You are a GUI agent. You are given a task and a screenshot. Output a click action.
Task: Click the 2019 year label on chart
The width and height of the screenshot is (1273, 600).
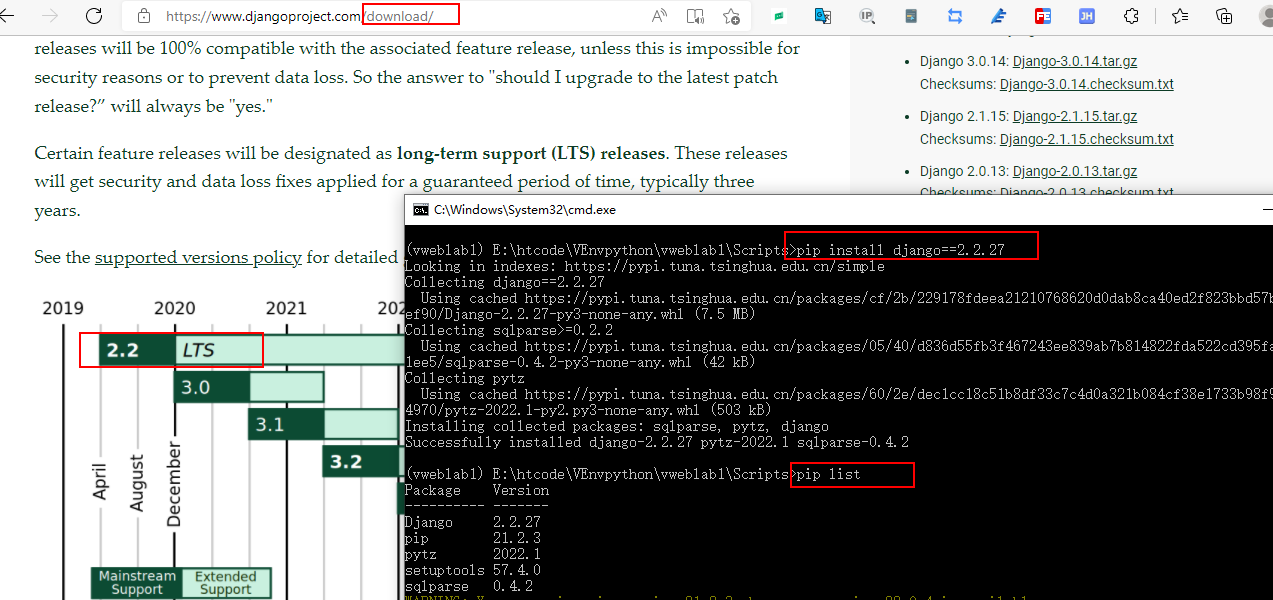(63, 308)
